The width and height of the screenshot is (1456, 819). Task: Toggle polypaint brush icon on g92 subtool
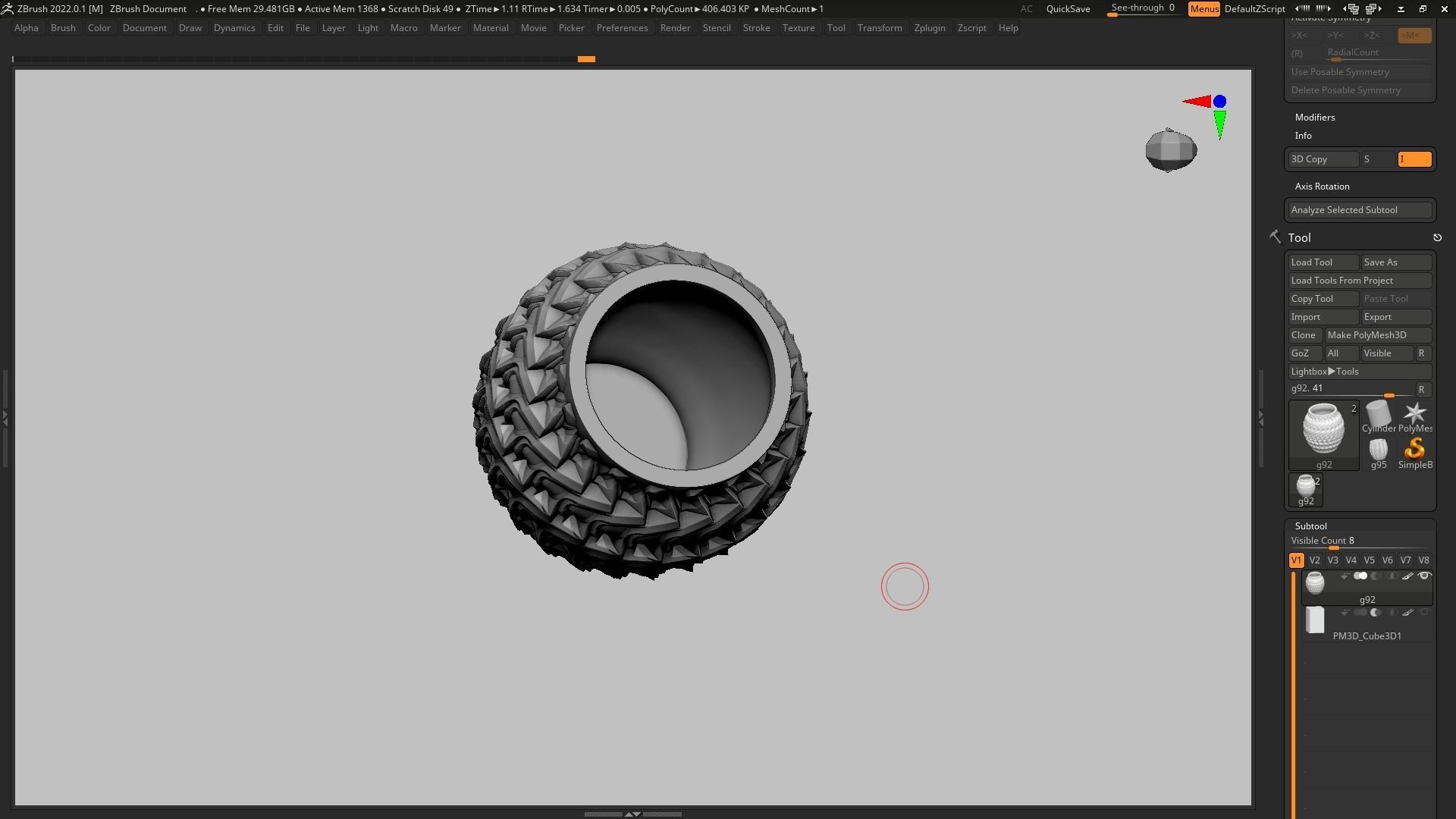(1407, 576)
